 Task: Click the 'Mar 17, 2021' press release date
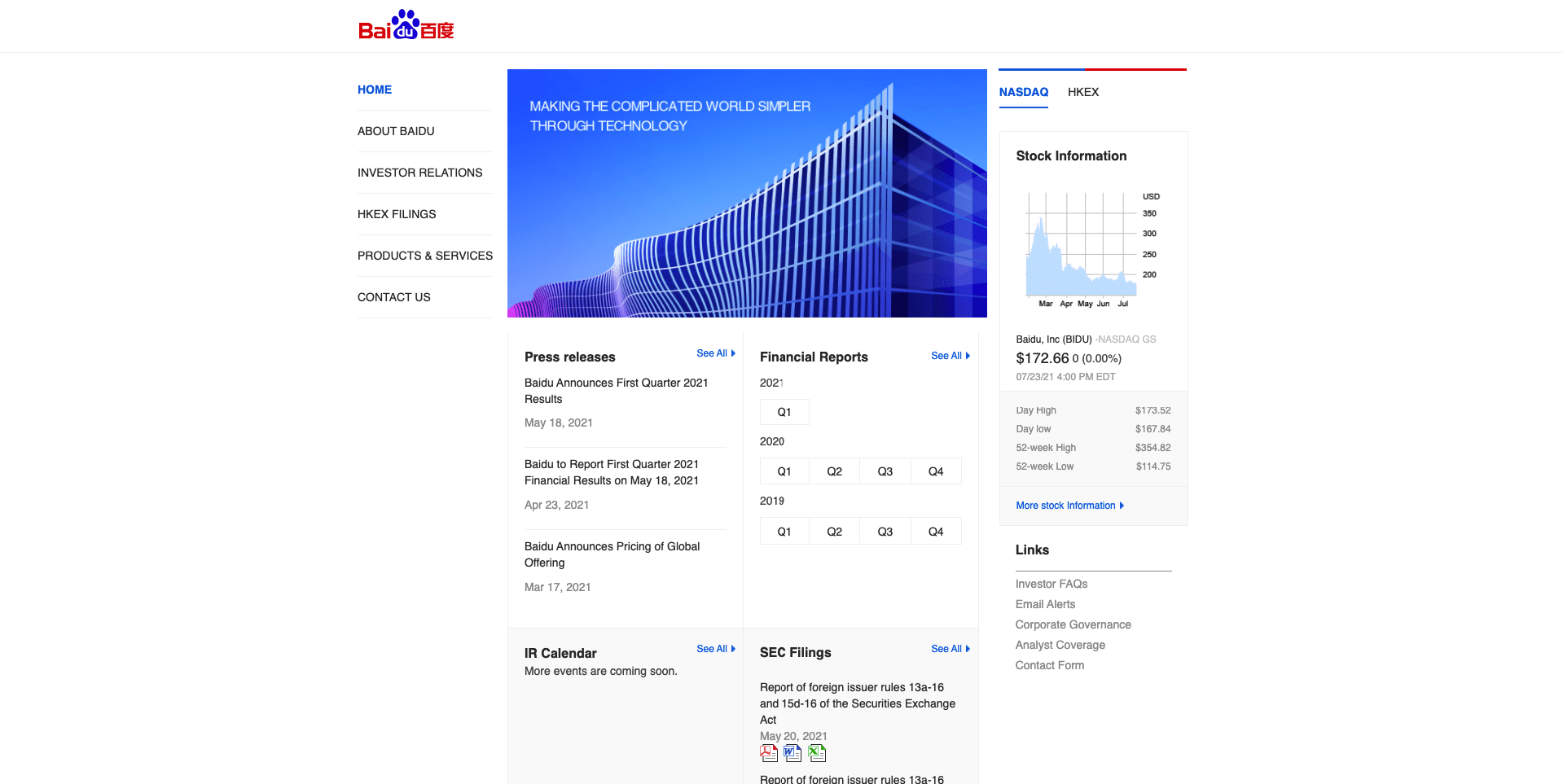click(x=557, y=587)
